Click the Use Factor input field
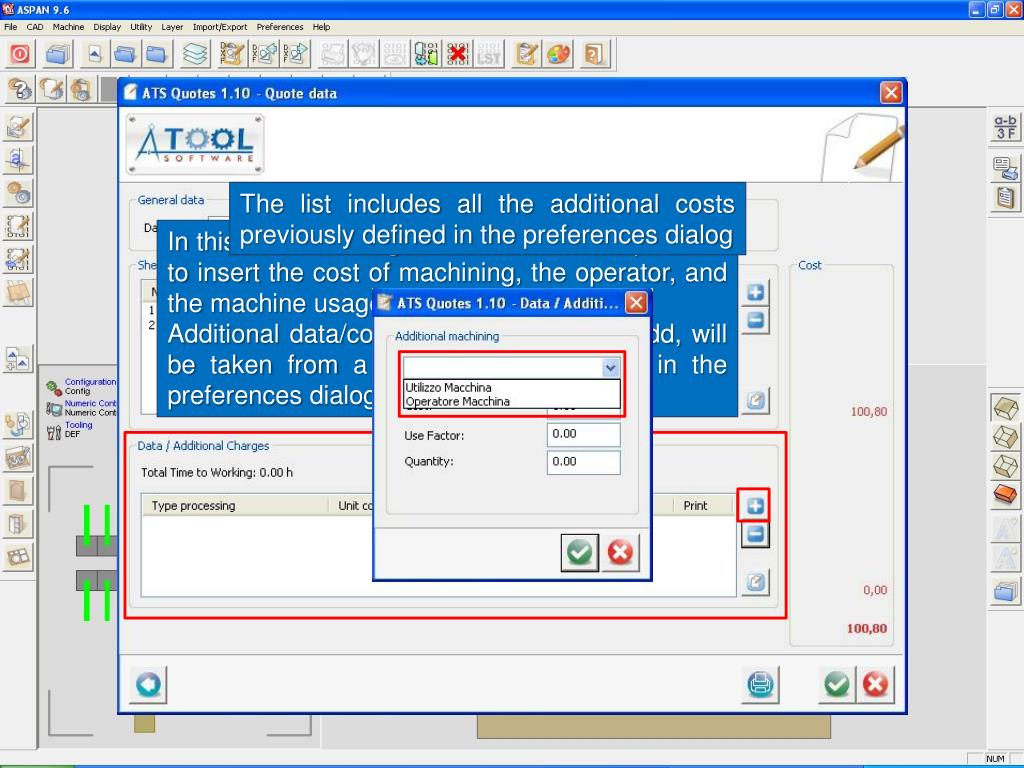This screenshot has height=768, width=1024. click(583, 434)
